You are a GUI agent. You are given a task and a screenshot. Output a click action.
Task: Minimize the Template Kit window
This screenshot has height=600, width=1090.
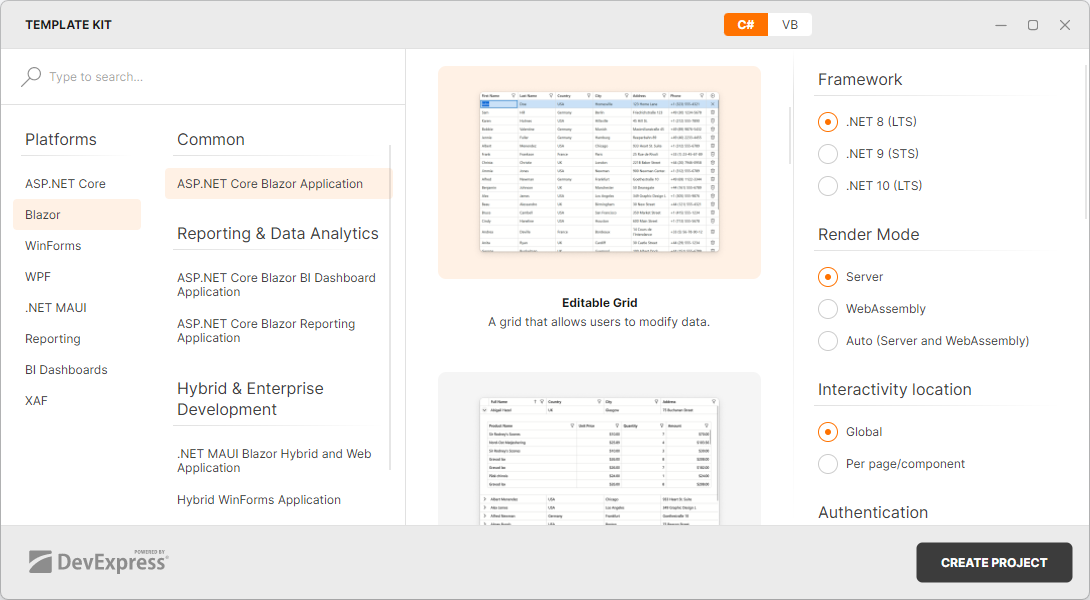pyautogui.click(x=1001, y=25)
